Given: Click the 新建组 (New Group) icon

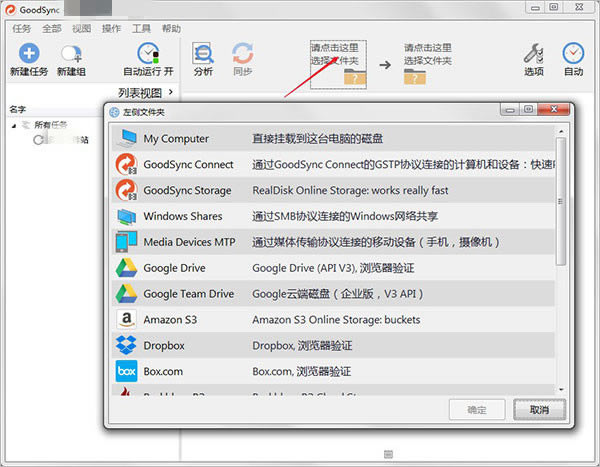Looking at the screenshot, I should pyautogui.click(x=70, y=54).
